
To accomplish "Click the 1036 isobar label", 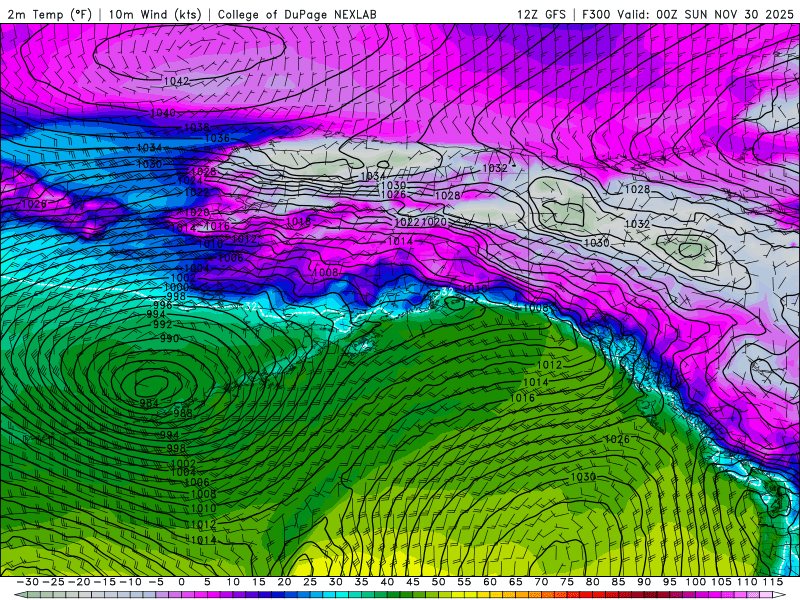I will point(217,138).
